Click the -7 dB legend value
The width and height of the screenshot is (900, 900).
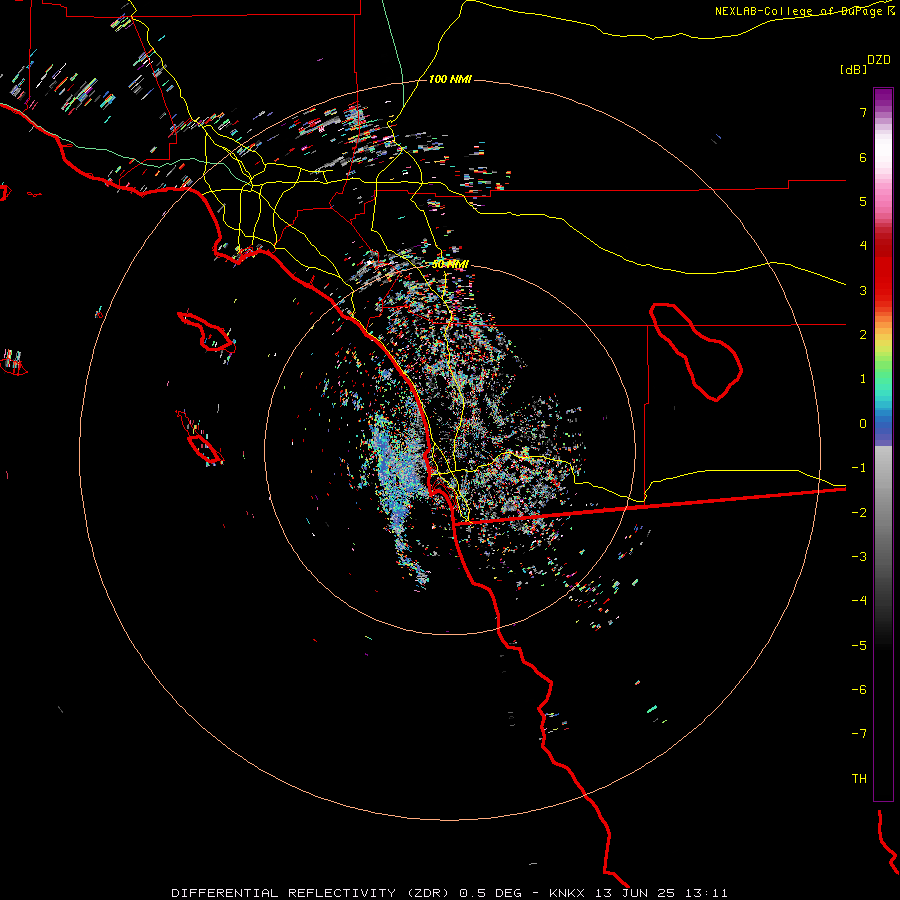[x=859, y=734]
